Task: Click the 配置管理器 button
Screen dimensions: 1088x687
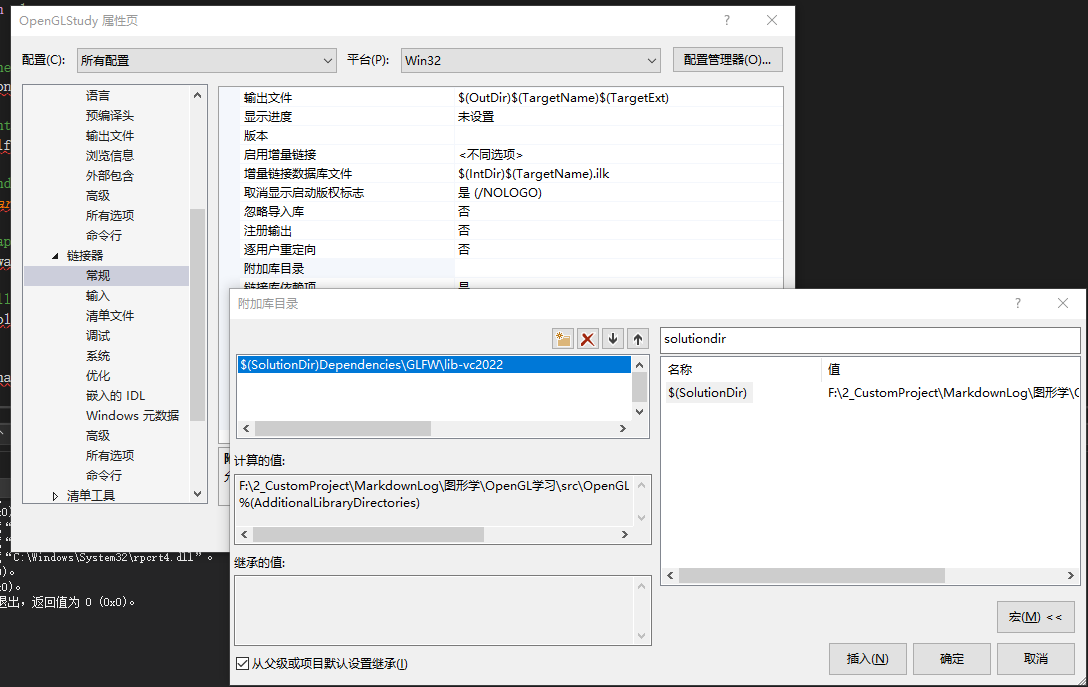Action: (727, 60)
